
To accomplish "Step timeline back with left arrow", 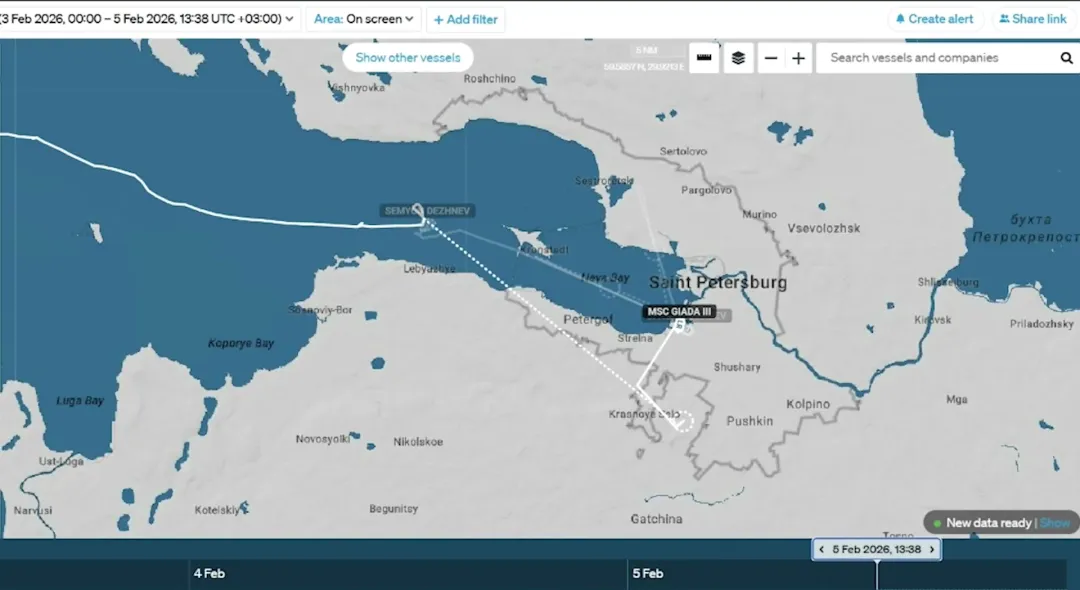I will [821, 549].
